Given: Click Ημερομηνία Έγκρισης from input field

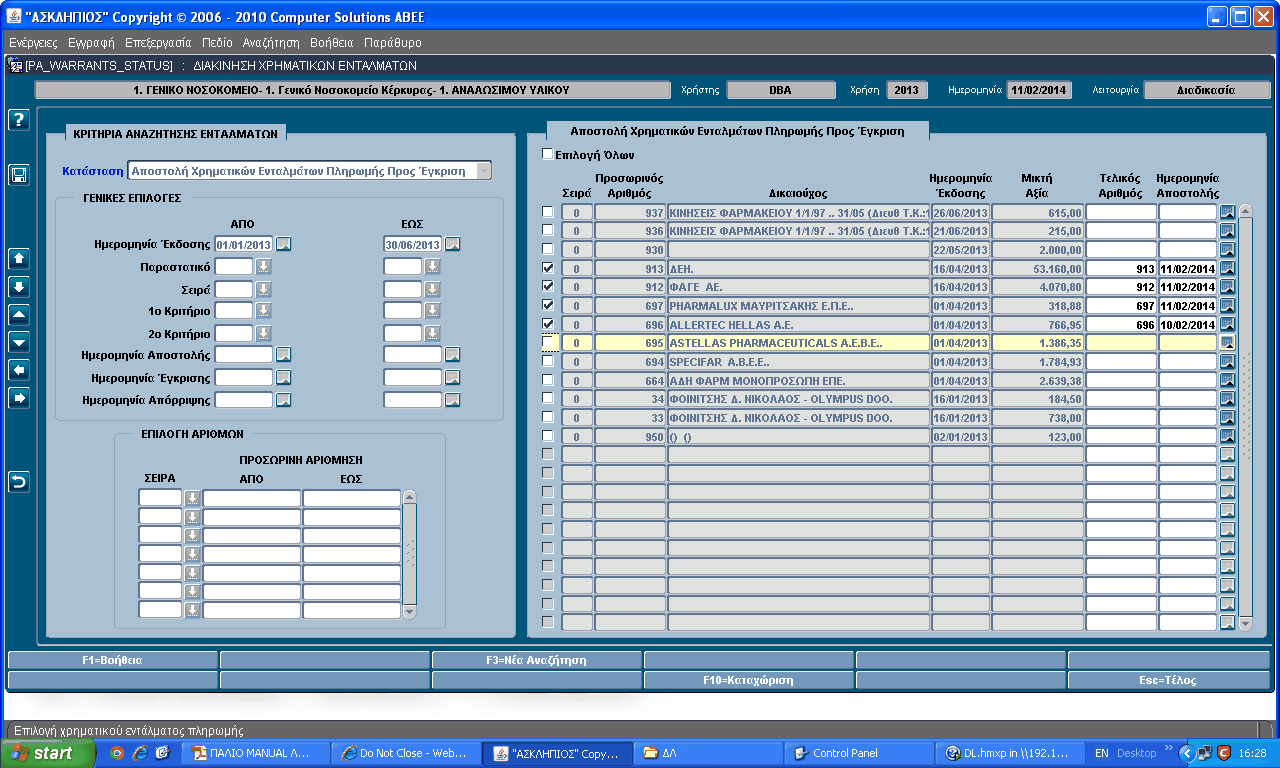Looking at the screenshot, I should pos(244,377).
